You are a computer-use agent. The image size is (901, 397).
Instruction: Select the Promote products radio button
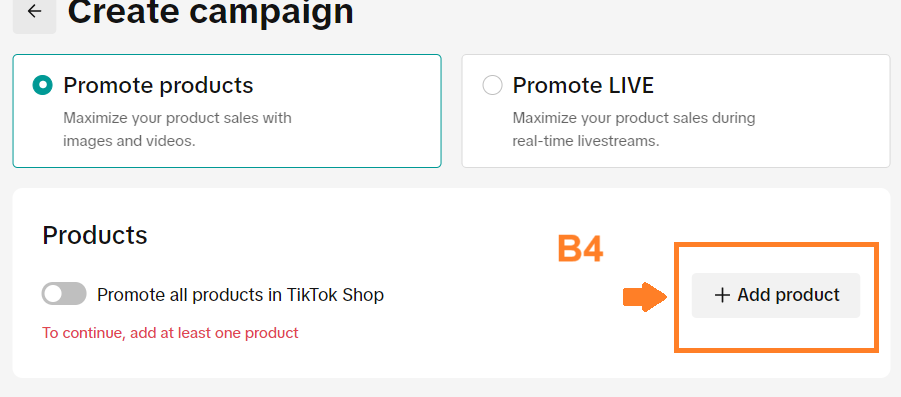(43, 86)
